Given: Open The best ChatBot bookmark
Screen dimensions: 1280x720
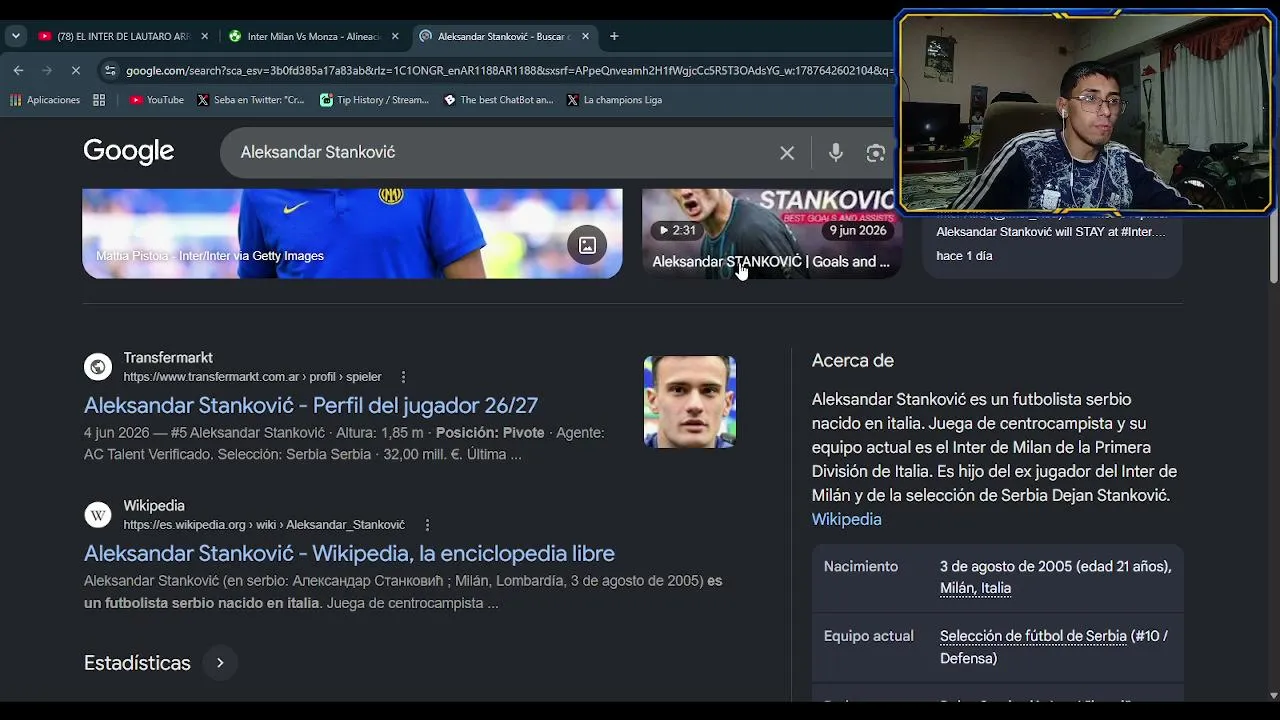Looking at the screenshot, I should (498, 100).
